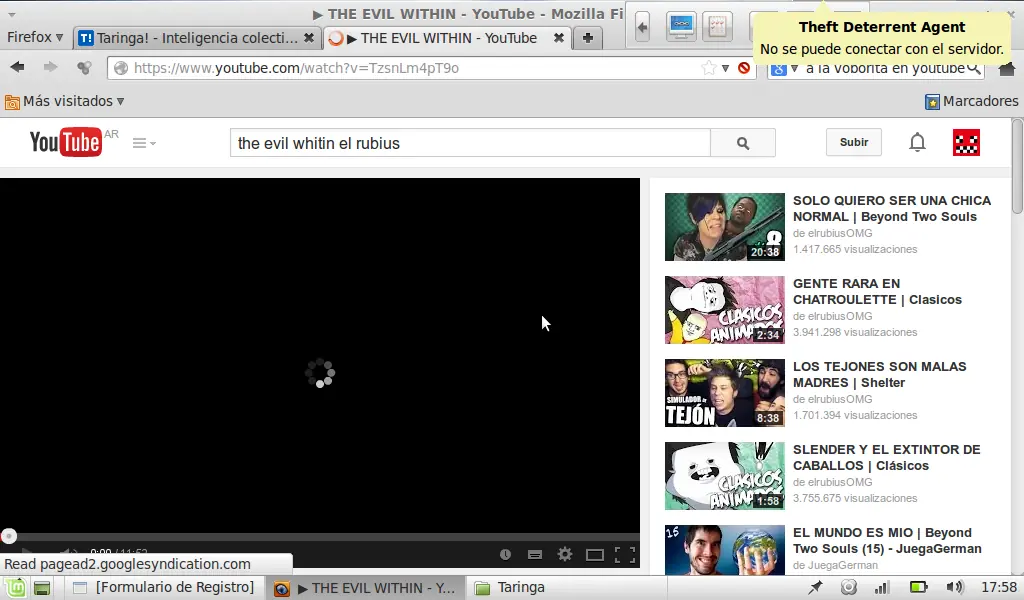Click the checklist icon in overlay toolbar
The width and height of the screenshot is (1024, 600).
(x=717, y=27)
